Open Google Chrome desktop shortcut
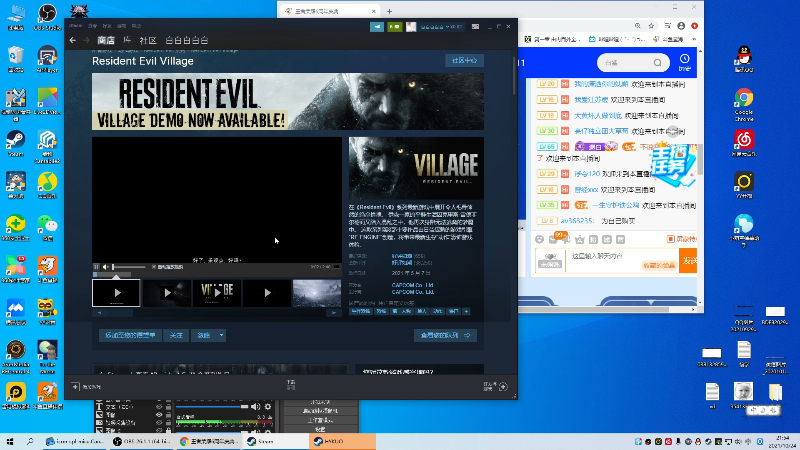The width and height of the screenshot is (800, 450). 744,104
